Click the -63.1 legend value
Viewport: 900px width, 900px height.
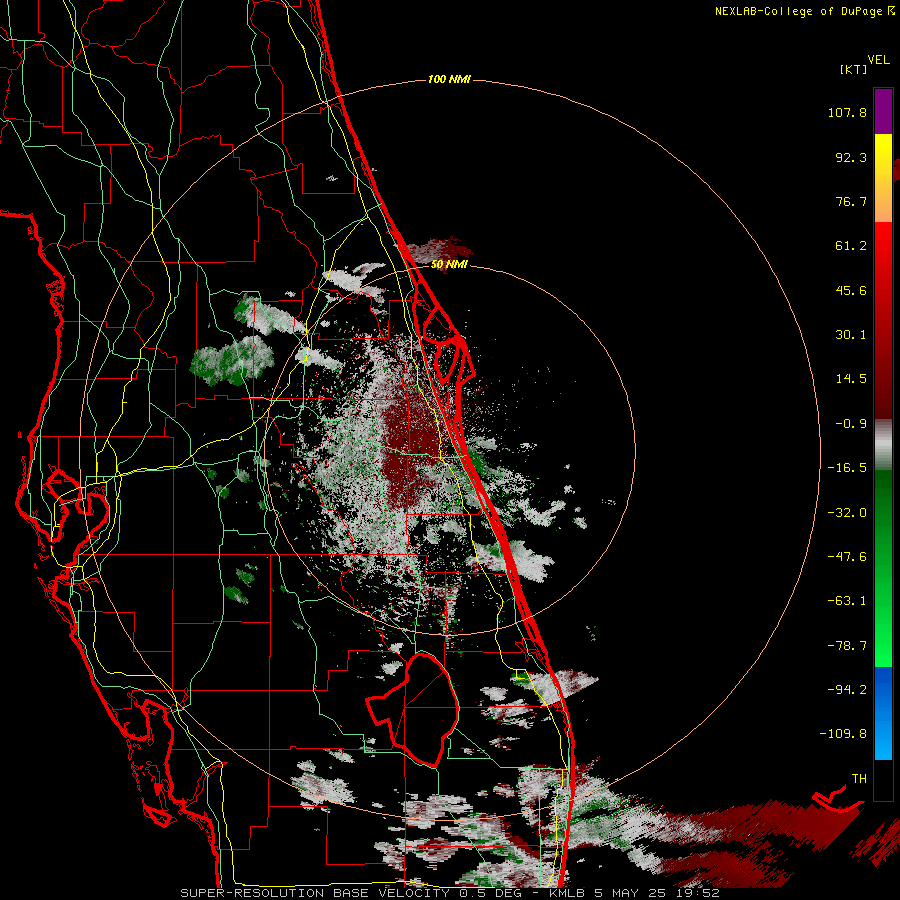pyautogui.click(x=847, y=601)
